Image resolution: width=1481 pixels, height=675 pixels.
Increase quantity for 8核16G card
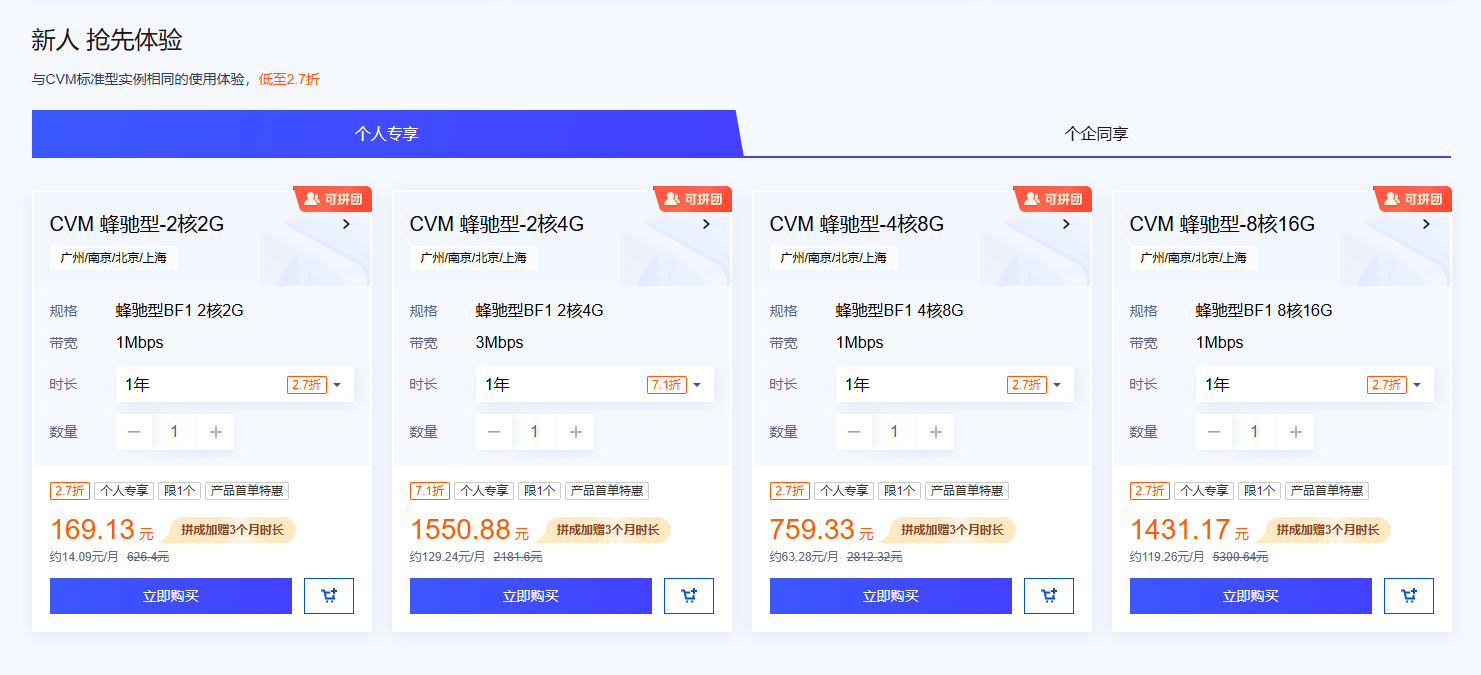point(1296,432)
